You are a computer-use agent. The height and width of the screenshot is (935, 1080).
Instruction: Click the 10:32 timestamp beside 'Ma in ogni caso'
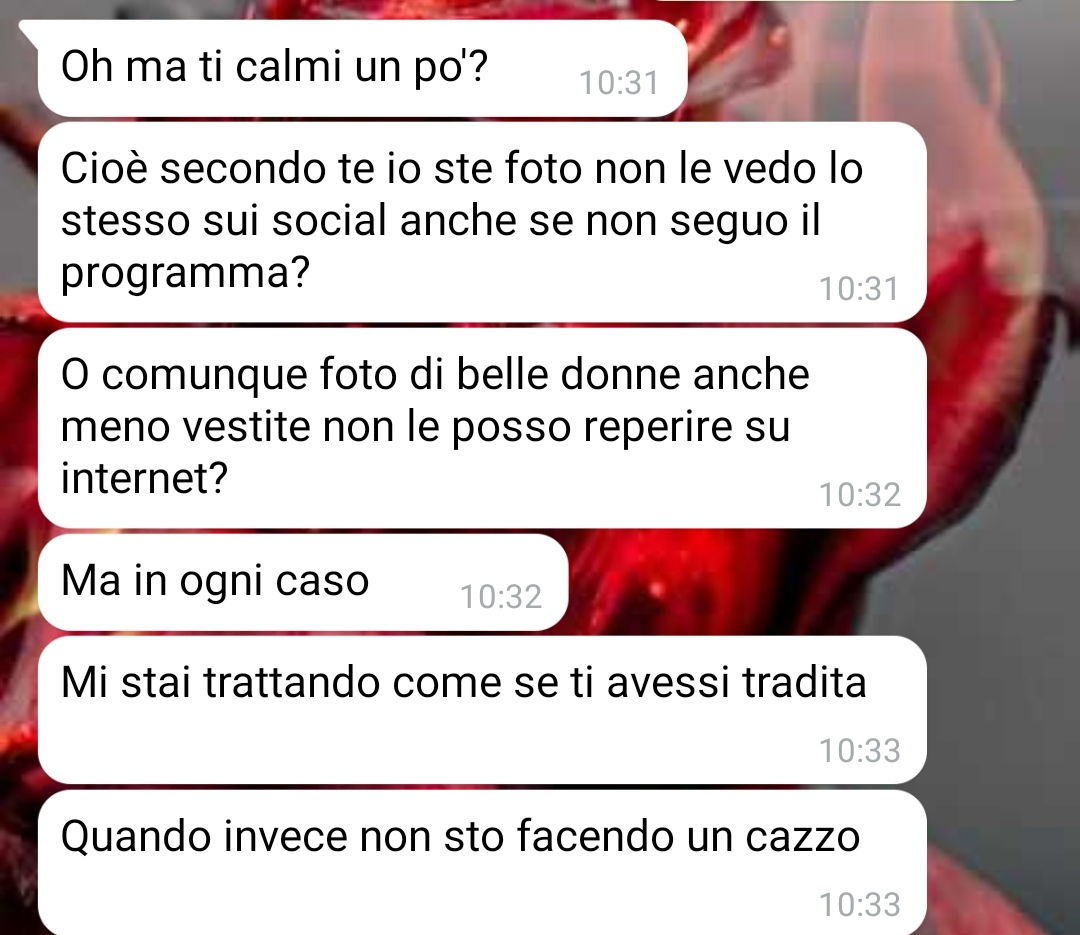pos(501,597)
